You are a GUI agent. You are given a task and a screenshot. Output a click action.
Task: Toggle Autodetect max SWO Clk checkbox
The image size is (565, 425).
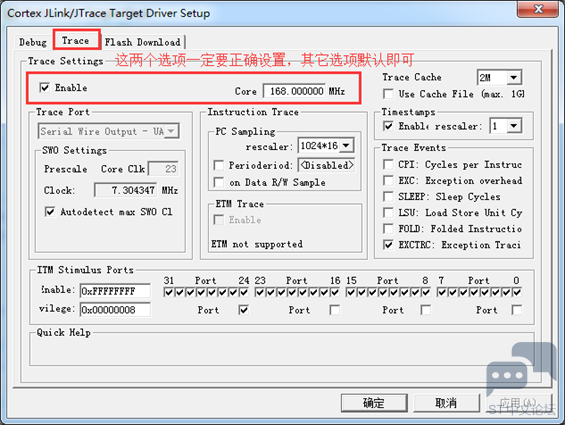(50, 212)
